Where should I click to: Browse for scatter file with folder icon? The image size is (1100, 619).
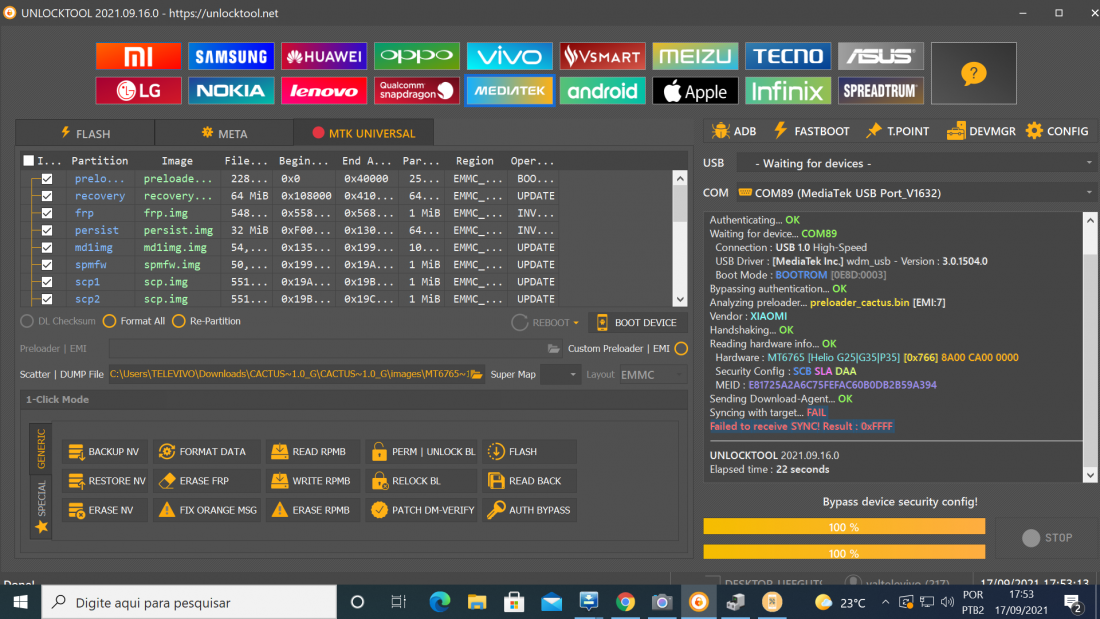(476, 374)
